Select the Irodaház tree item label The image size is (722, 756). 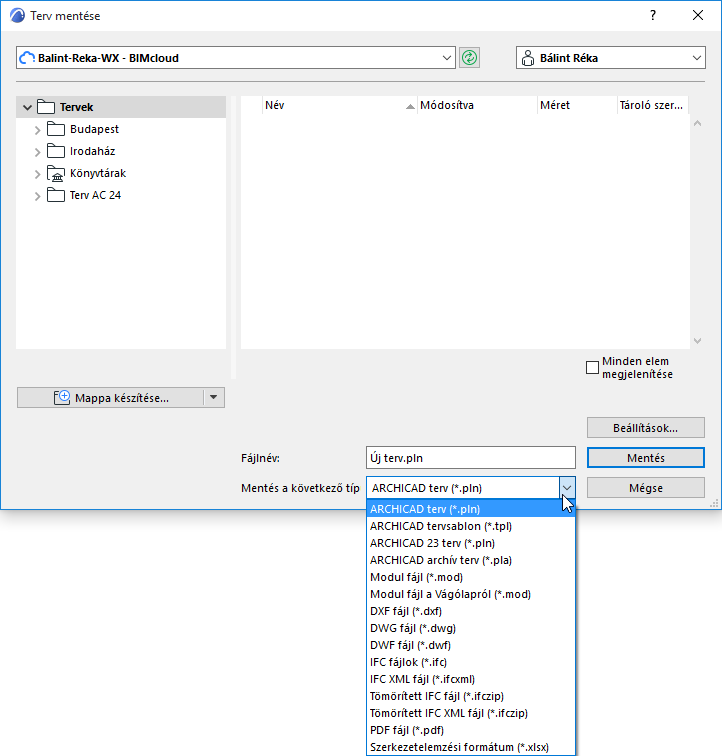point(93,151)
